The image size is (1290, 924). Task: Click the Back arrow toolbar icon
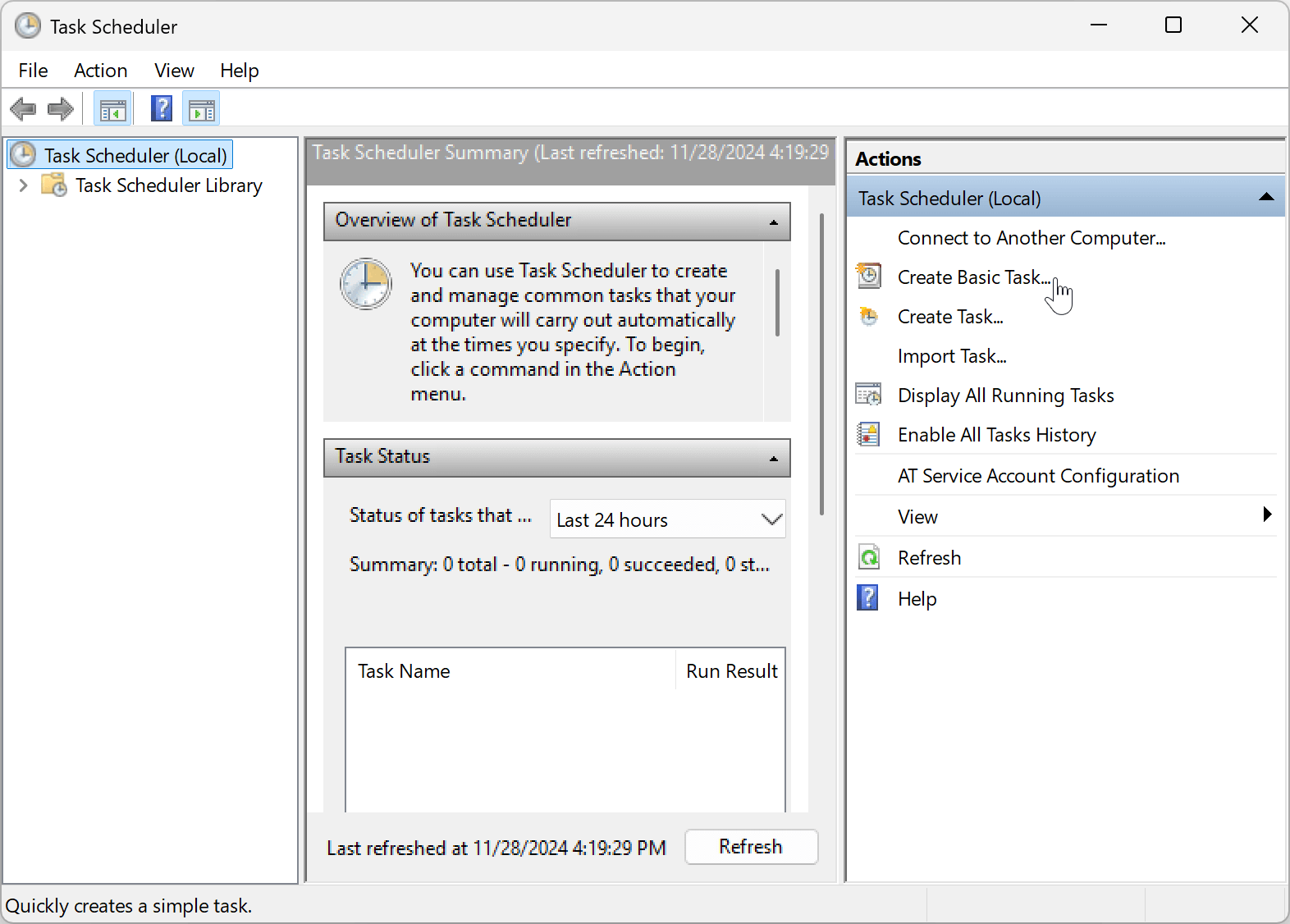coord(23,108)
